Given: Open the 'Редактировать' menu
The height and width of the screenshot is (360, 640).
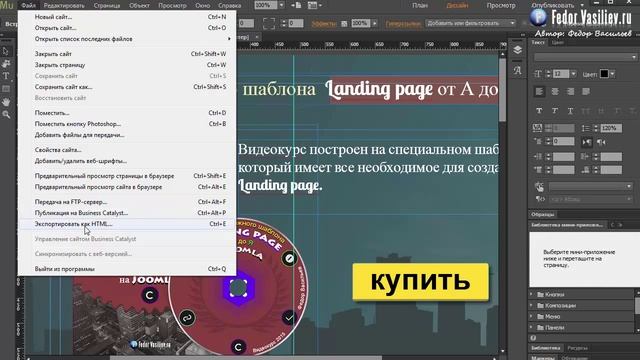Looking at the screenshot, I should [64, 6].
